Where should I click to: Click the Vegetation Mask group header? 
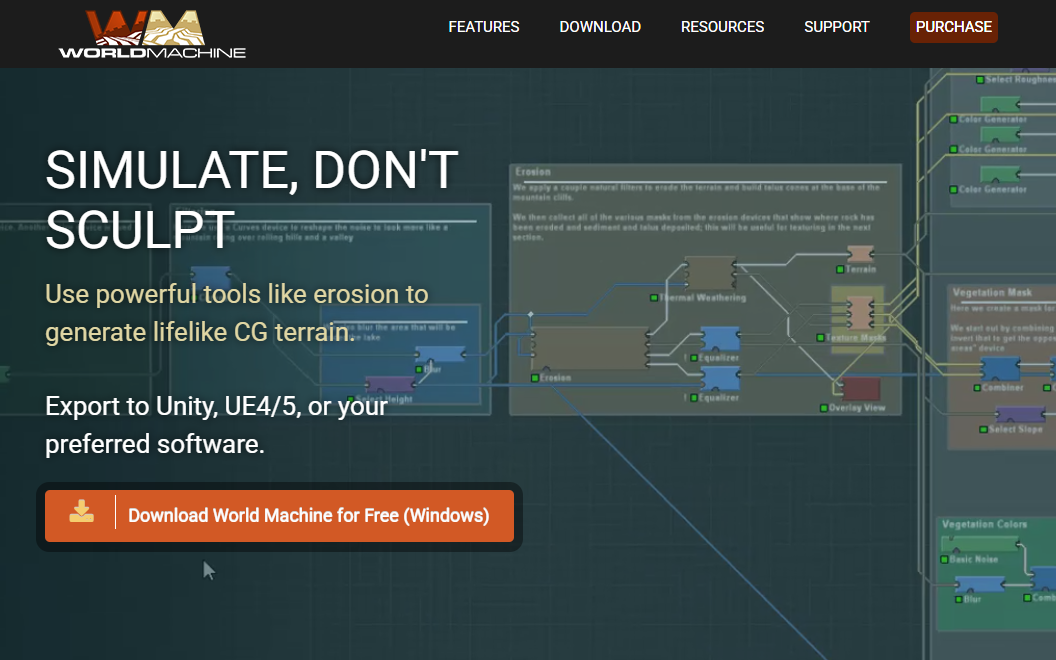click(x=992, y=293)
